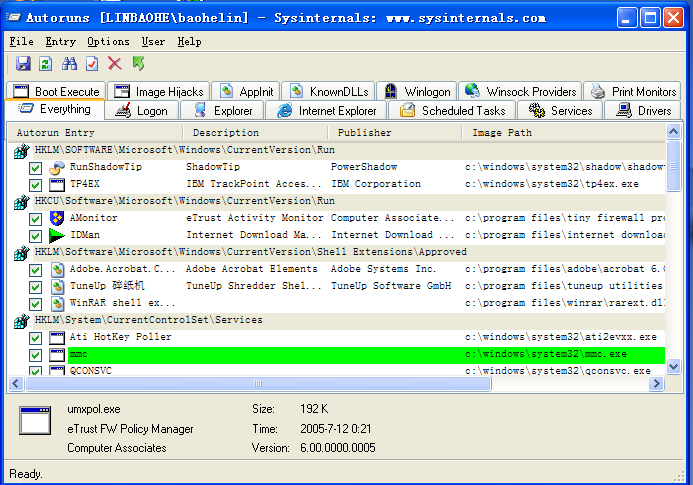Image resolution: width=693 pixels, height=485 pixels.
Task: Open the Services tab
Action: 560,111
